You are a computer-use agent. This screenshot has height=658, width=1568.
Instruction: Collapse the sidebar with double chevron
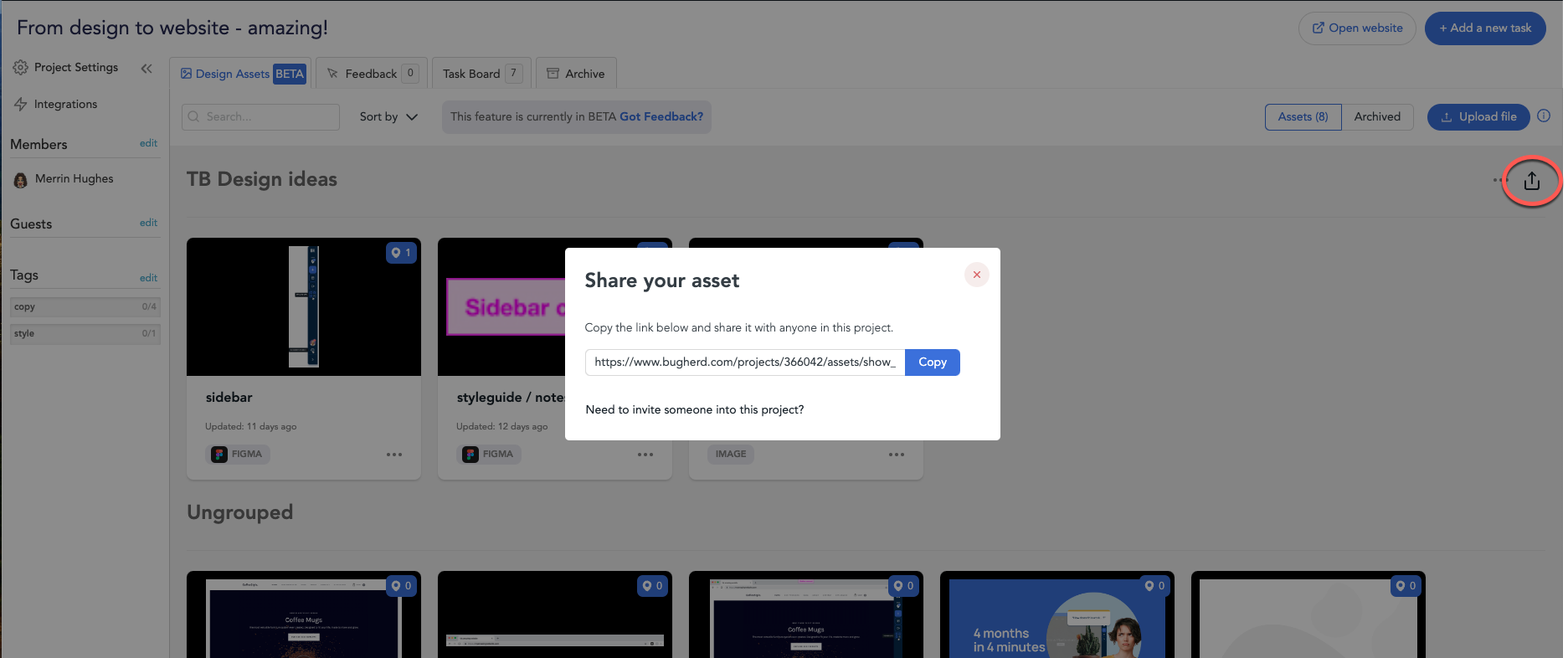(147, 68)
